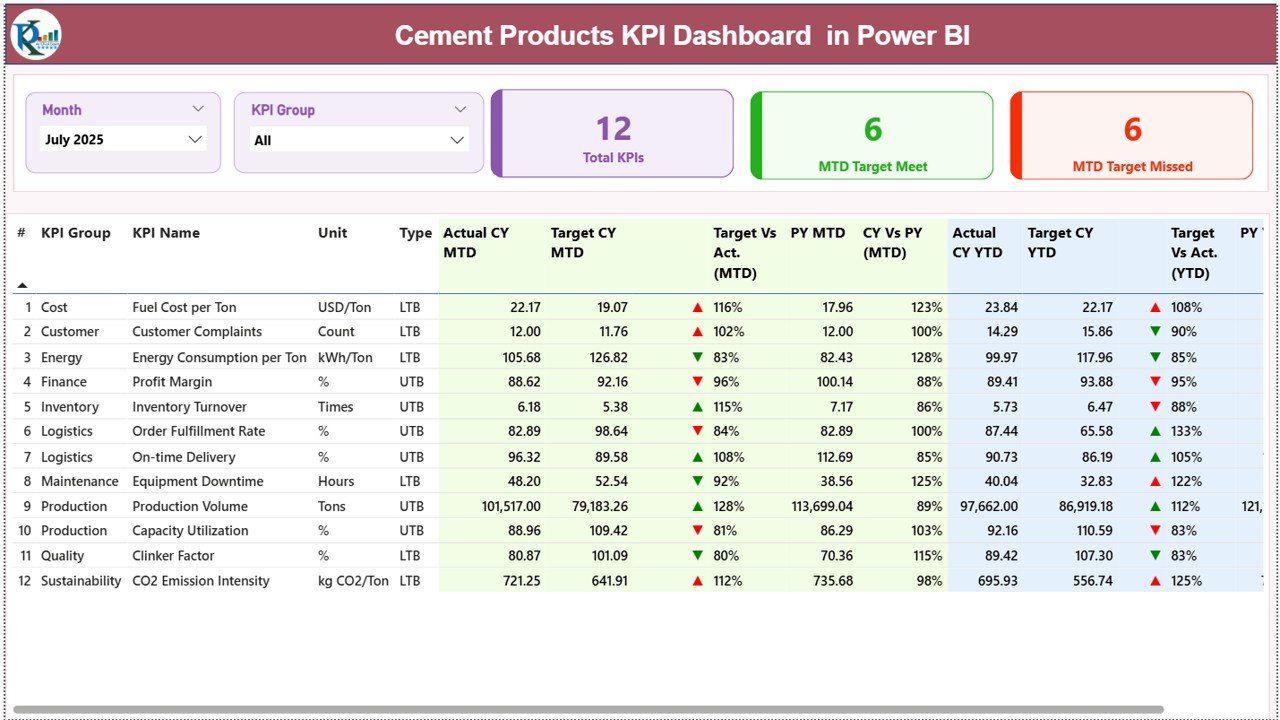Open the Month slicer showing July 2025
The image size is (1280, 720).
coord(122,139)
